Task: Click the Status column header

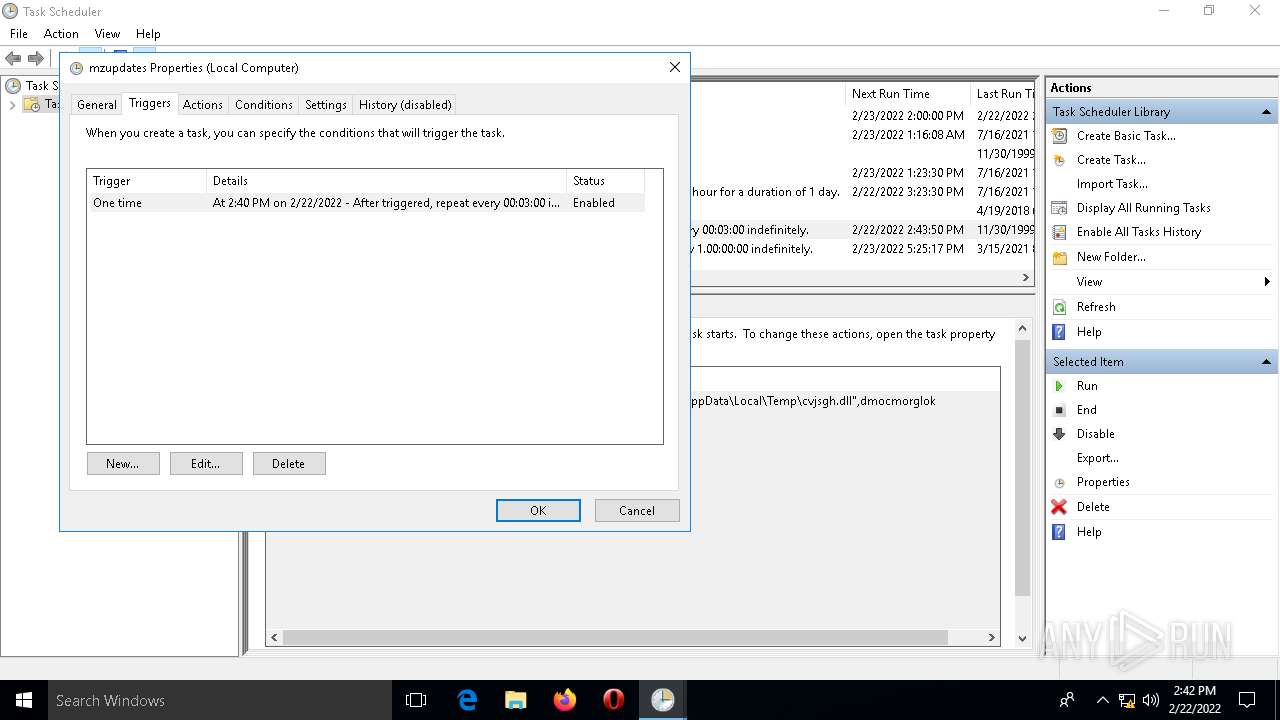Action: coord(606,181)
